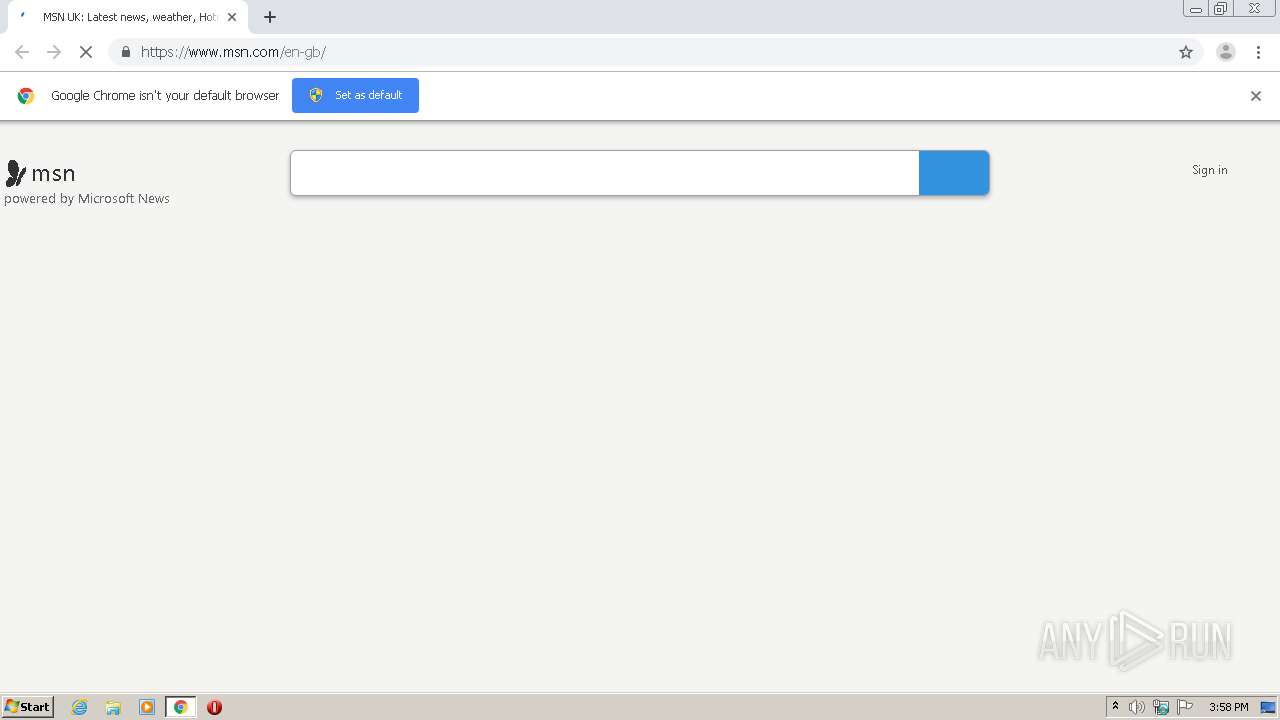
Task: Close the MSN UK tab
Action: (x=232, y=17)
